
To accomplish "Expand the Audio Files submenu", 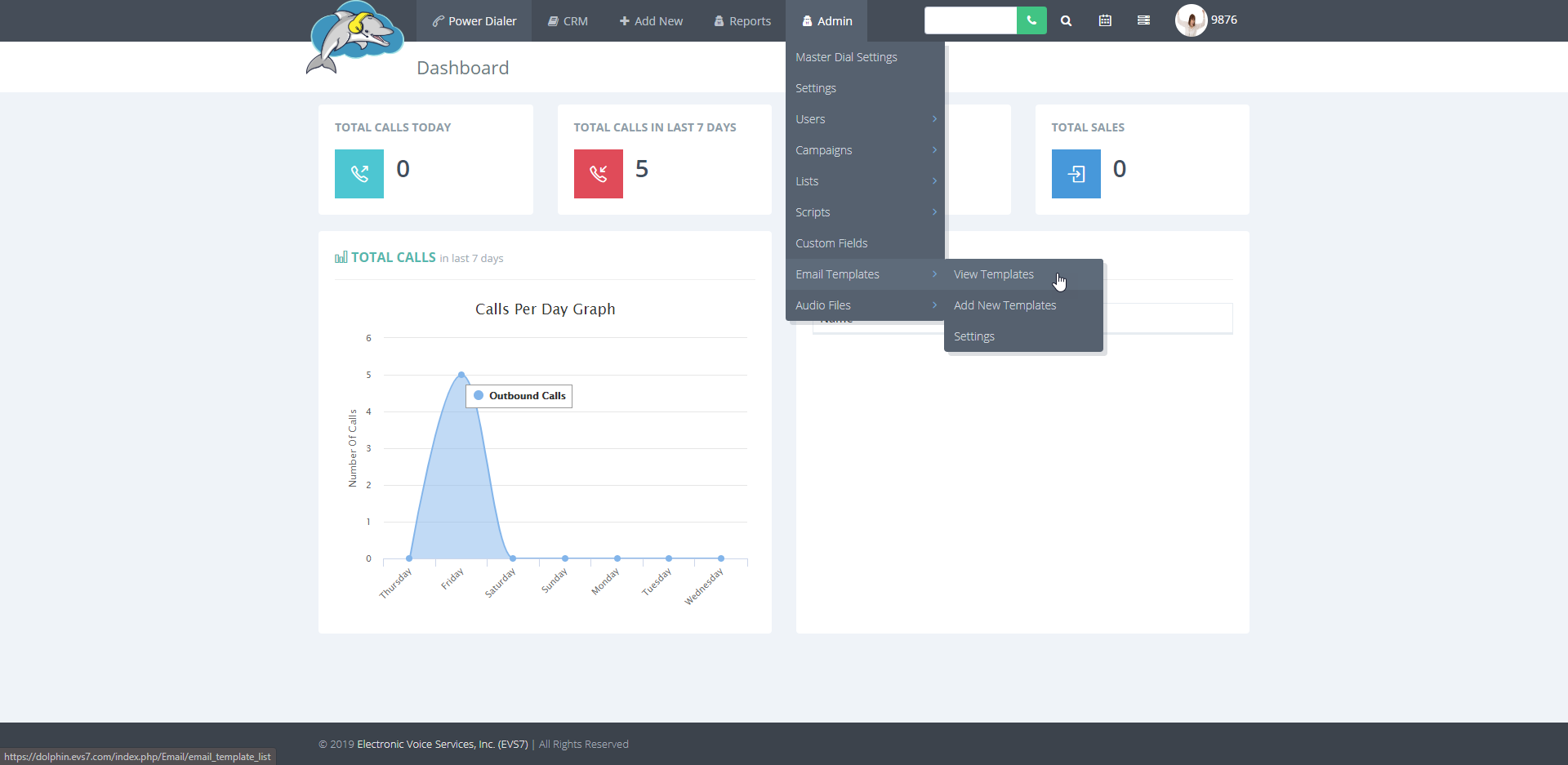I will 865,305.
